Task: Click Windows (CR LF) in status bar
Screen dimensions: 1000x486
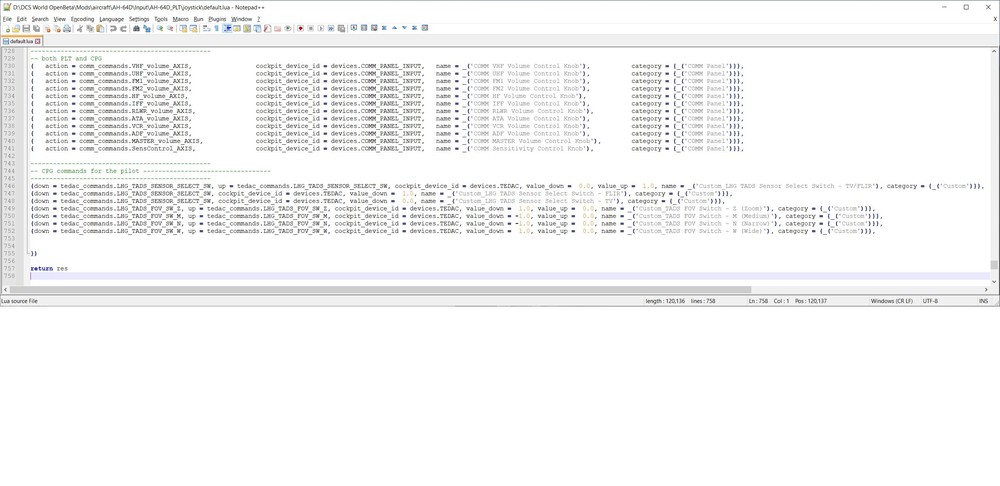Action: point(892,300)
